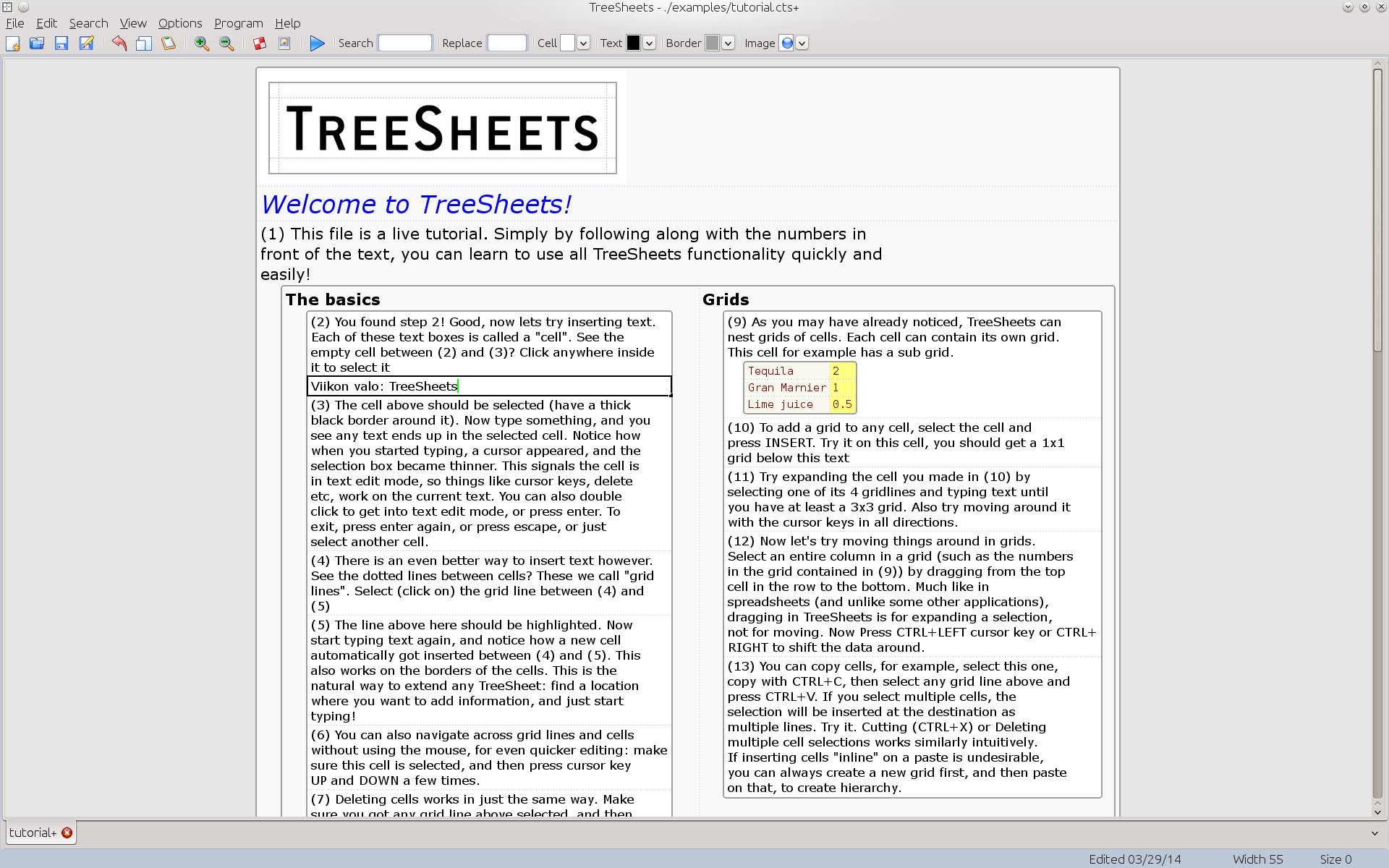The image size is (1389, 868).
Task: Select the Gran Marnier cell
Action: (786, 388)
